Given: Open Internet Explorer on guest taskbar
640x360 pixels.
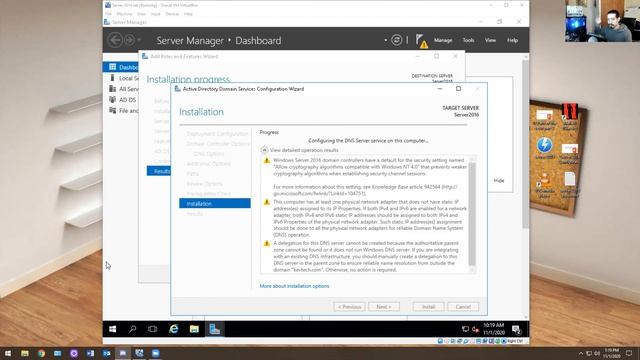Looking at the screenshot, I should click(173, 329).
